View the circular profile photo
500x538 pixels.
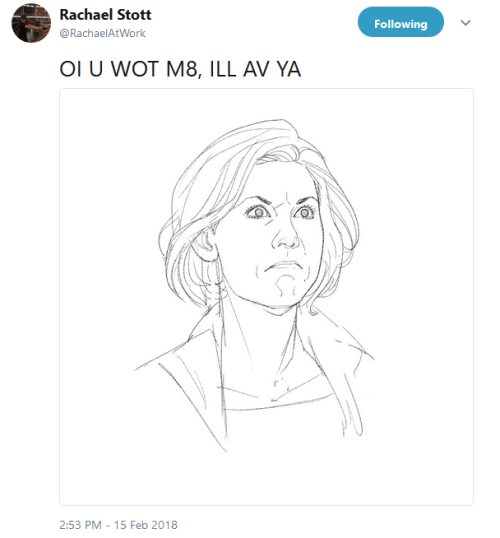click(x=31, y=23)
